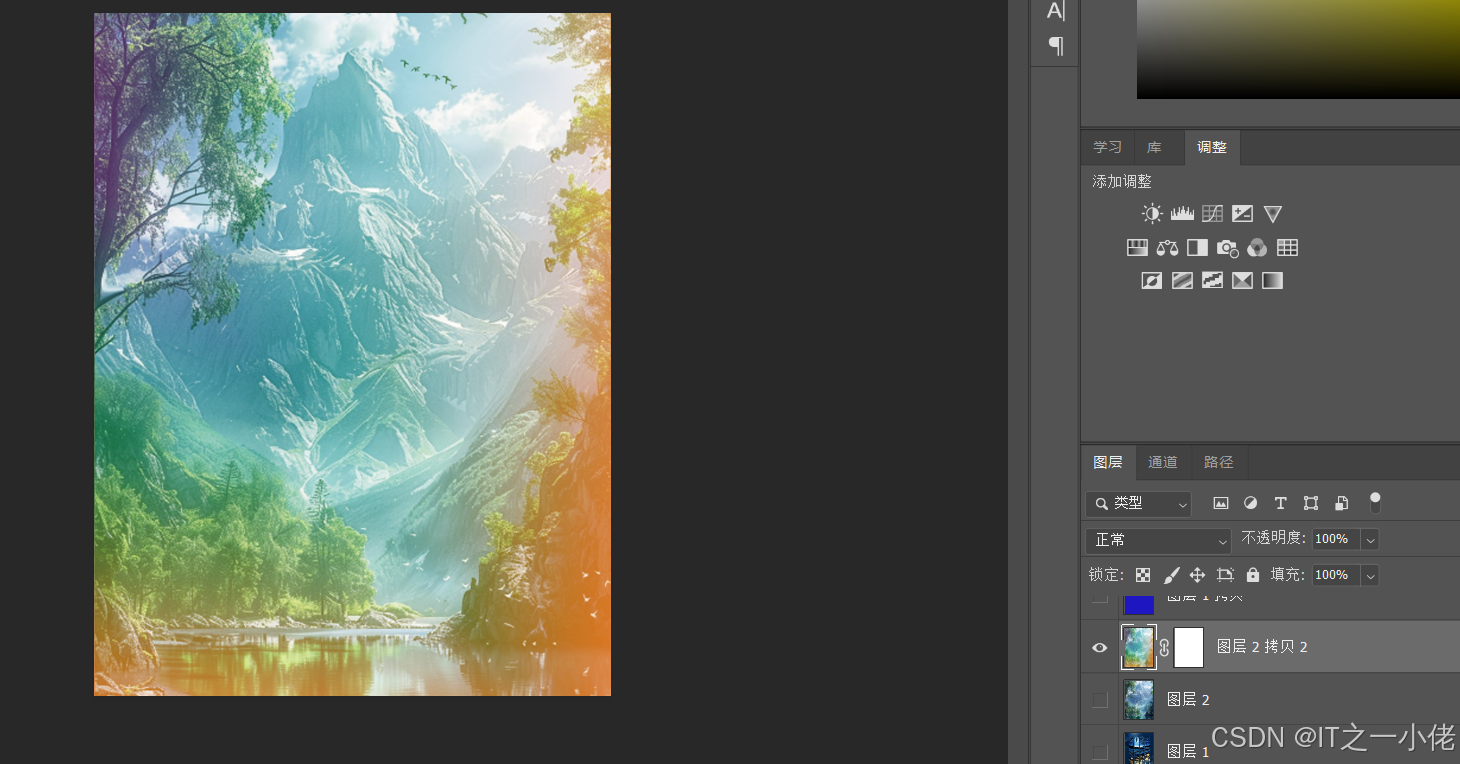Show the 图层 1 layer
1460x764 pixels.
tap(1100, 752)
